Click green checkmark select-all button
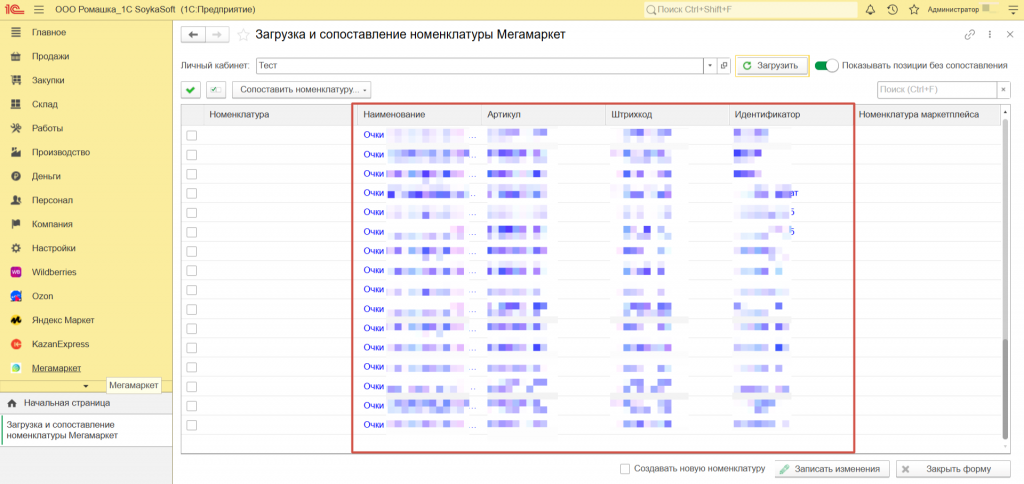This screenshot has height=484, width=1024. tap(191, 90)
